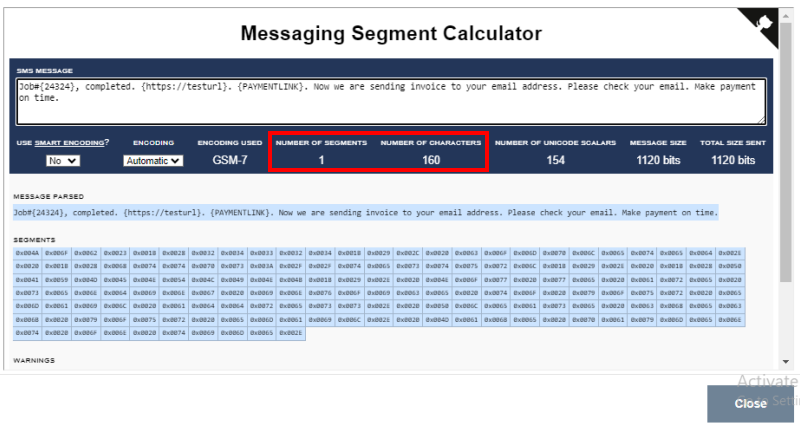Click the number of characters value 160
This screenshot has width=800, height=429.
coord(431,160)
